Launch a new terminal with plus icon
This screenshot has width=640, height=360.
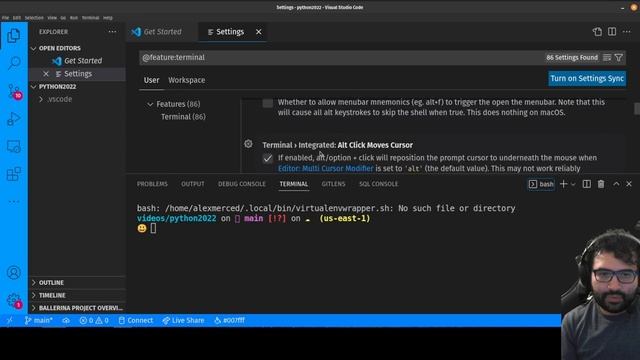[563, 184]
